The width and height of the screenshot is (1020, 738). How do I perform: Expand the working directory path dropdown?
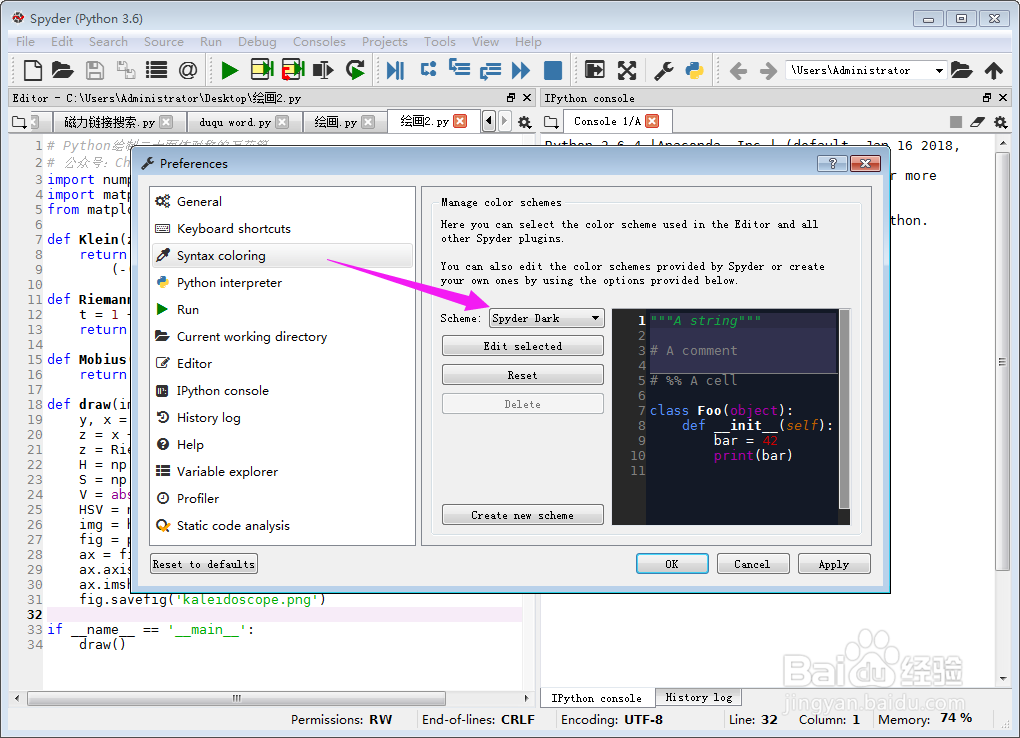939,70
